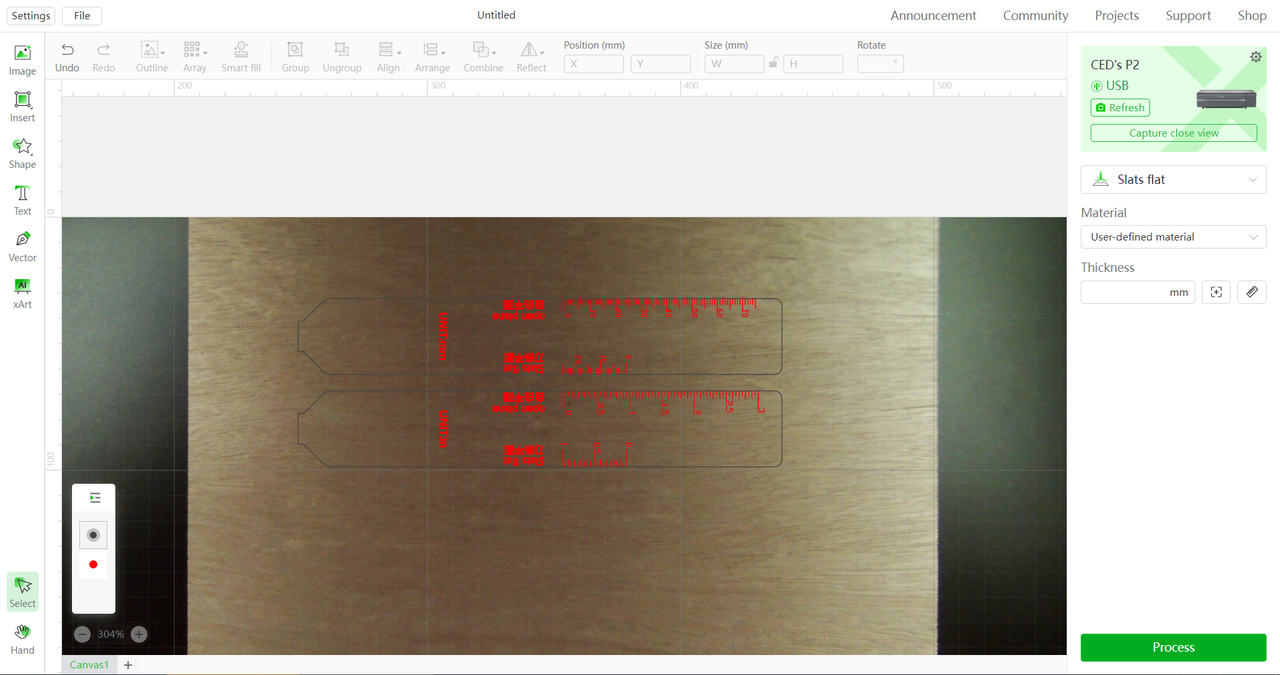
Task: Open the Slats flat mode dropdown
Action: [1173, 179]
